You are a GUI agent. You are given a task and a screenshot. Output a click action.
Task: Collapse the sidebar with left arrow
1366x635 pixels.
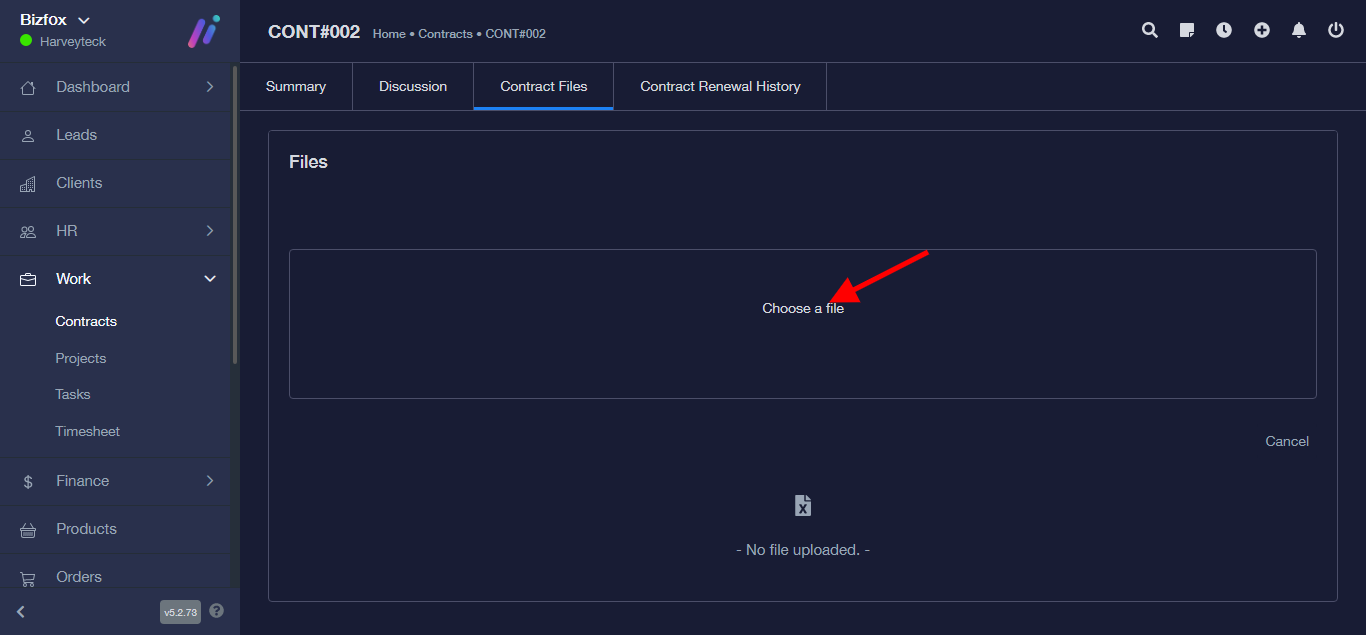click(x=21, y=611)
